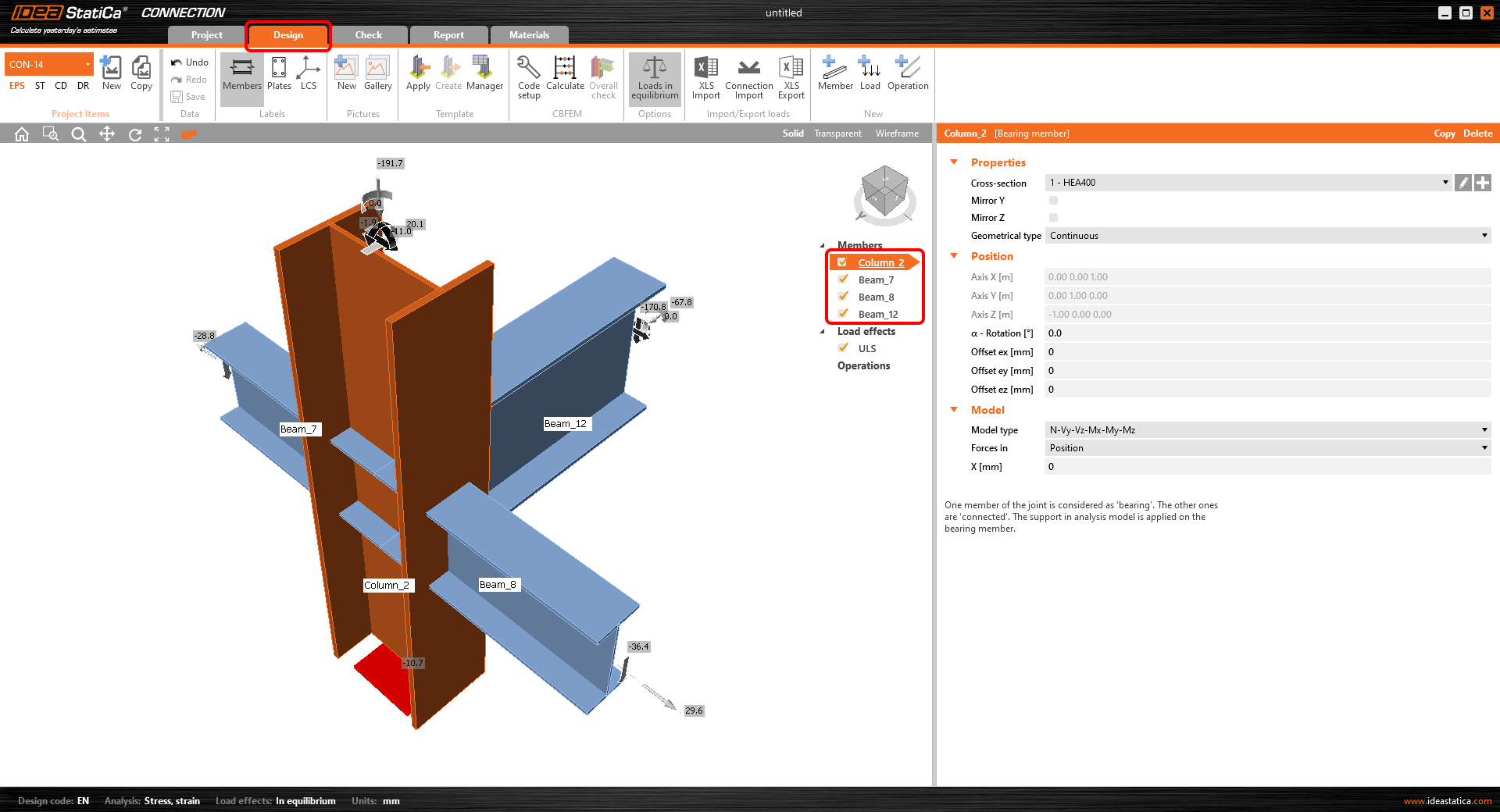
Task: Click Delete for Column_2 member
Action: 1477,134
